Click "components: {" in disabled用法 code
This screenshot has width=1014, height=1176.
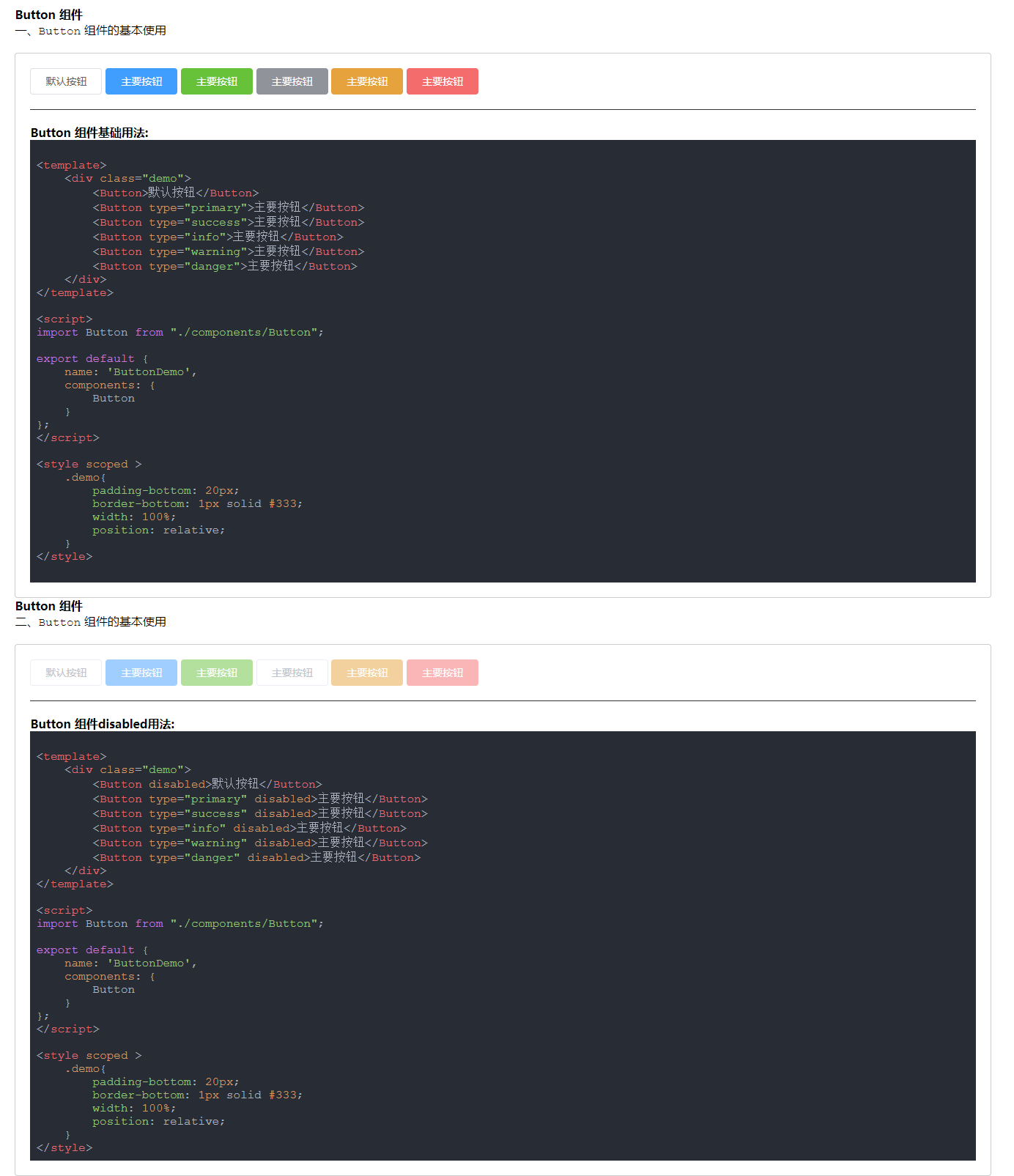coord(110,977)
